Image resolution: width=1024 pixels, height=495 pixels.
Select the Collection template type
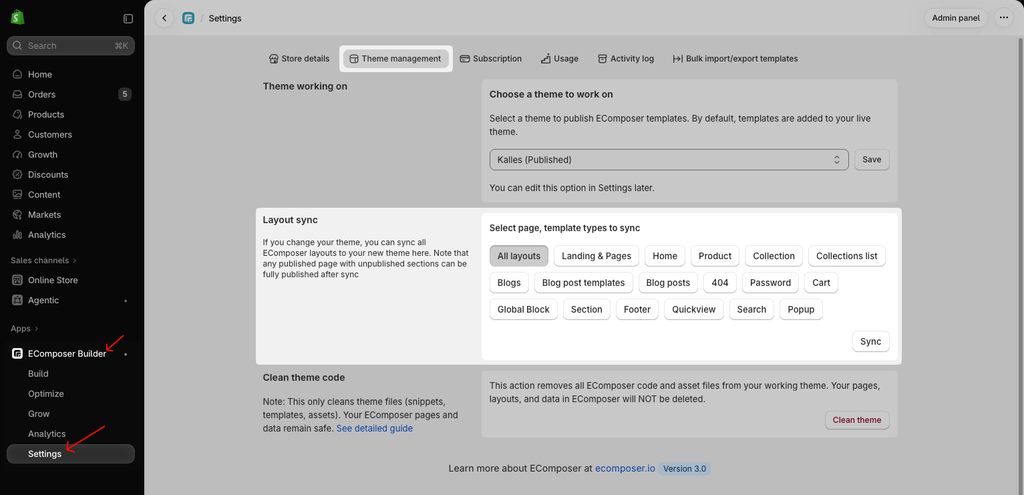[x=774, y=256]
